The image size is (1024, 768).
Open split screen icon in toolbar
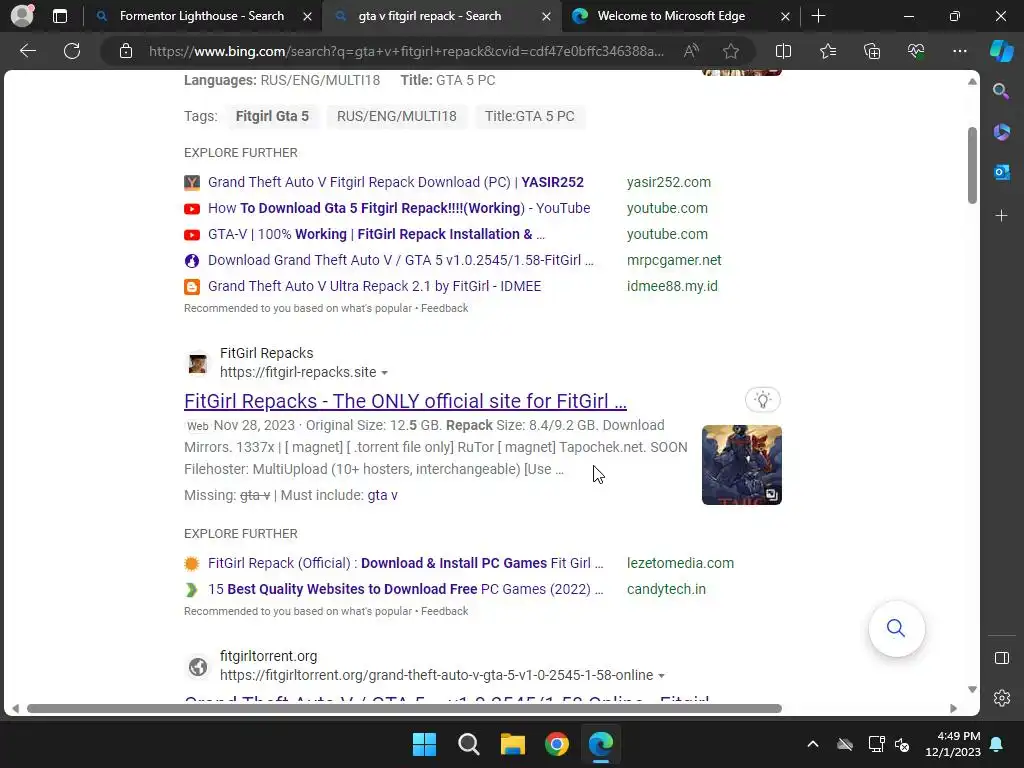click(x=783, y=51)
